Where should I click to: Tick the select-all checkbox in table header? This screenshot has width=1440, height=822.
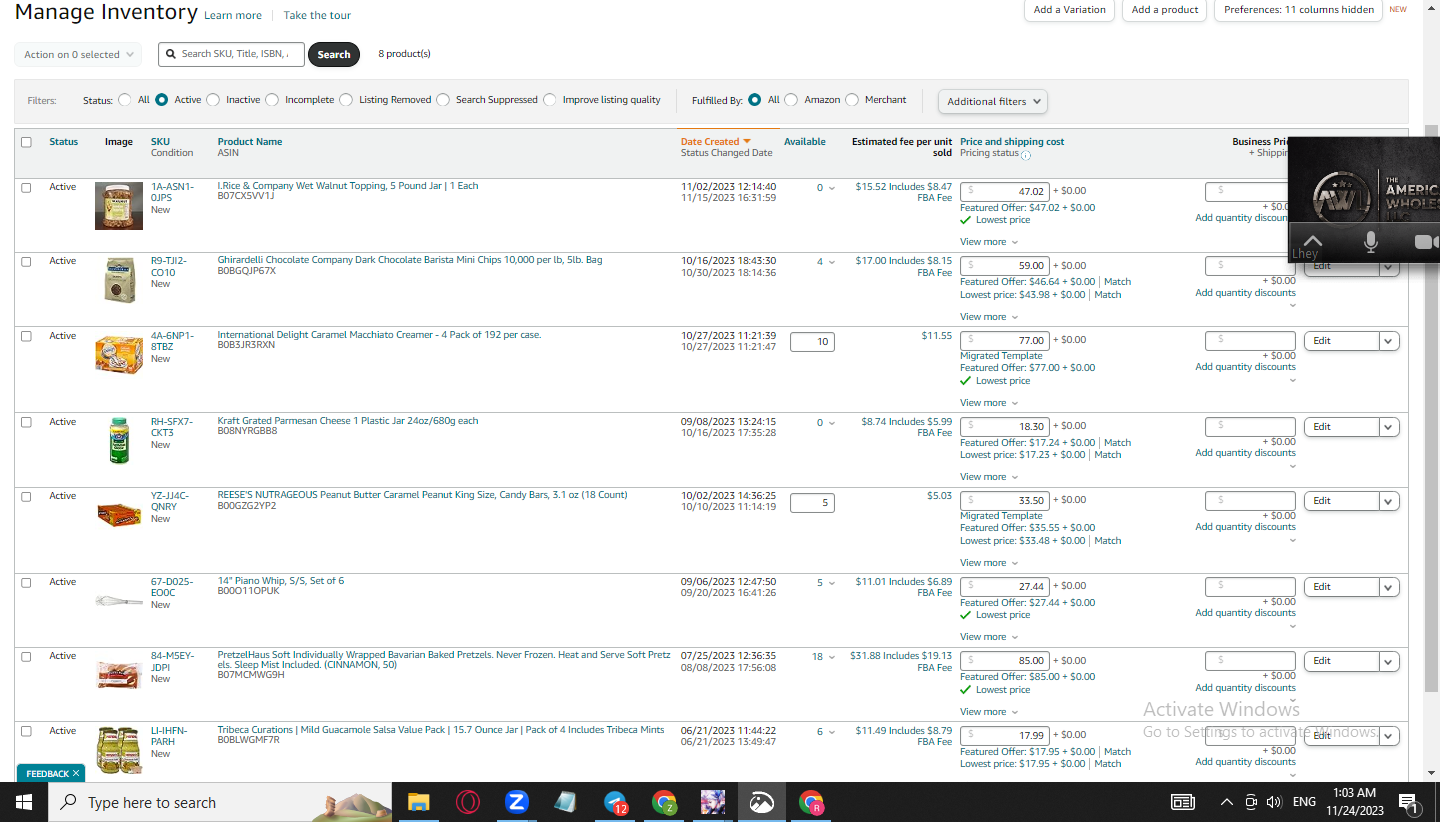coord(26,142)
